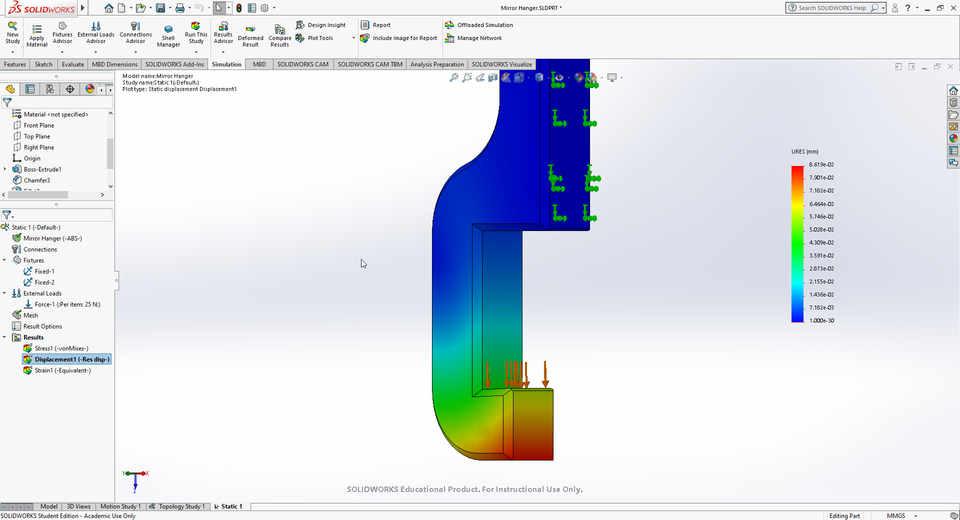Click the Home icon in quick access bar
The height and width of the screenshot is (520, 960).
pos(108,8)
